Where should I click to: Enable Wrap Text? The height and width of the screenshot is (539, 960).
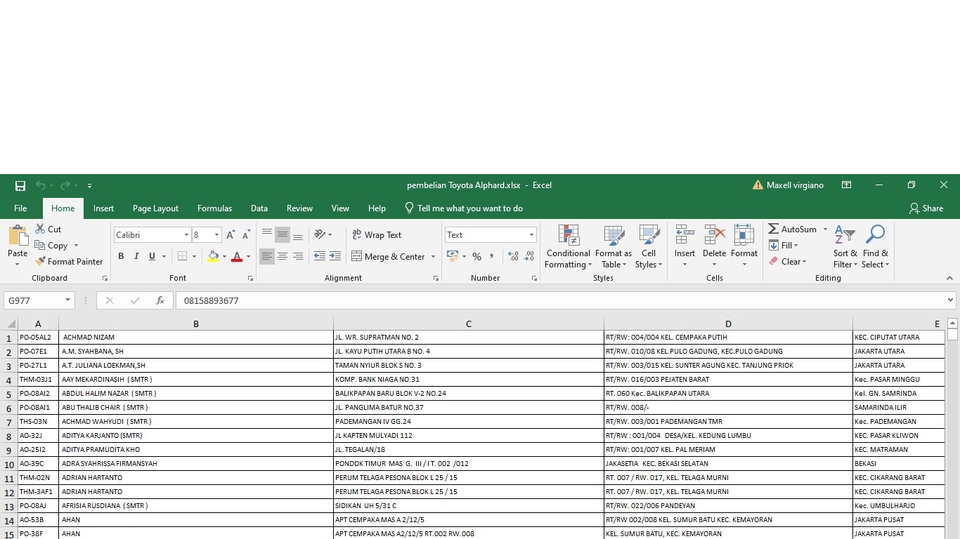[x=377, y=235]
